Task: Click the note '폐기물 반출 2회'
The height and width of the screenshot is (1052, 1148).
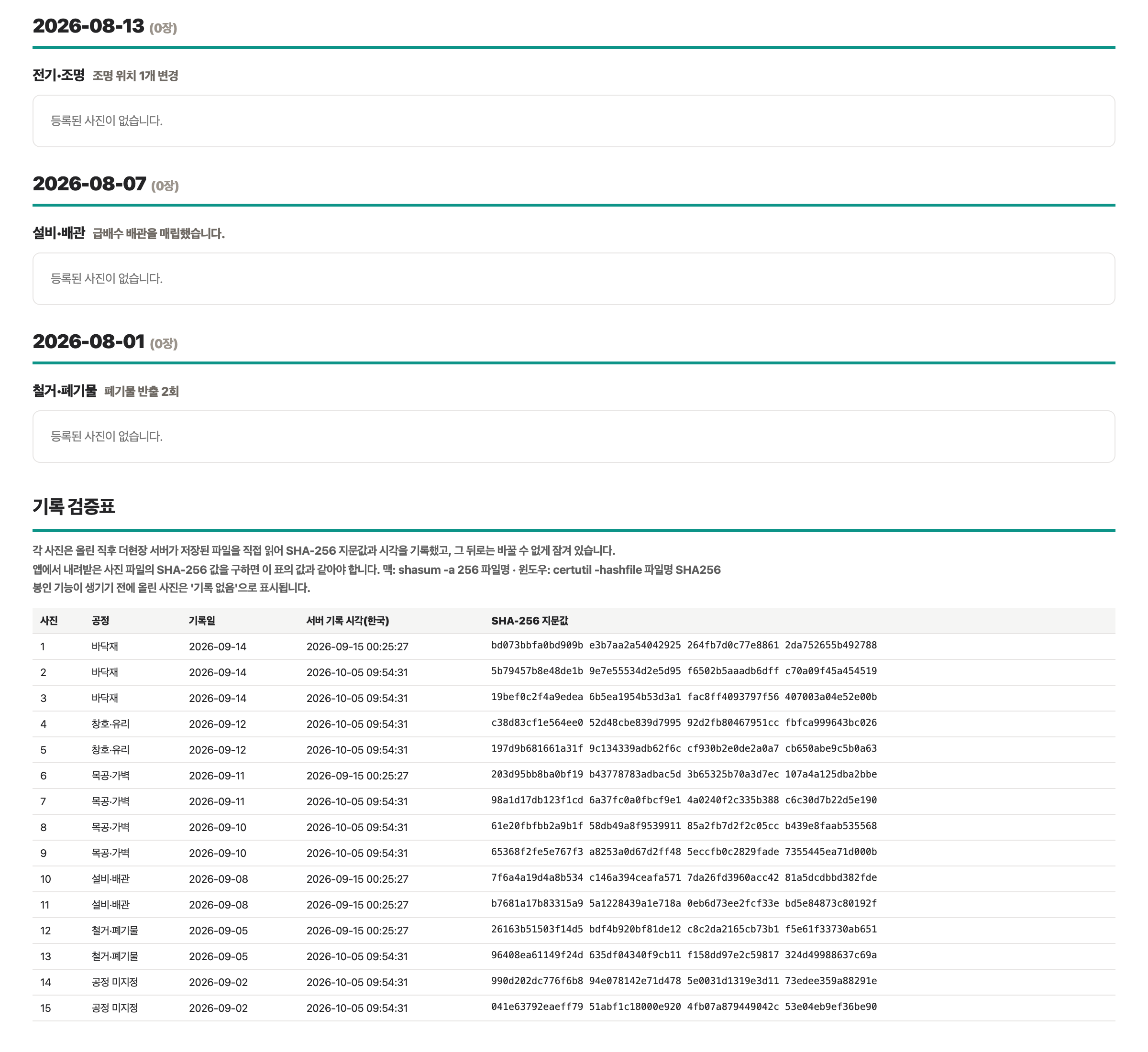Action: (142, 391)
